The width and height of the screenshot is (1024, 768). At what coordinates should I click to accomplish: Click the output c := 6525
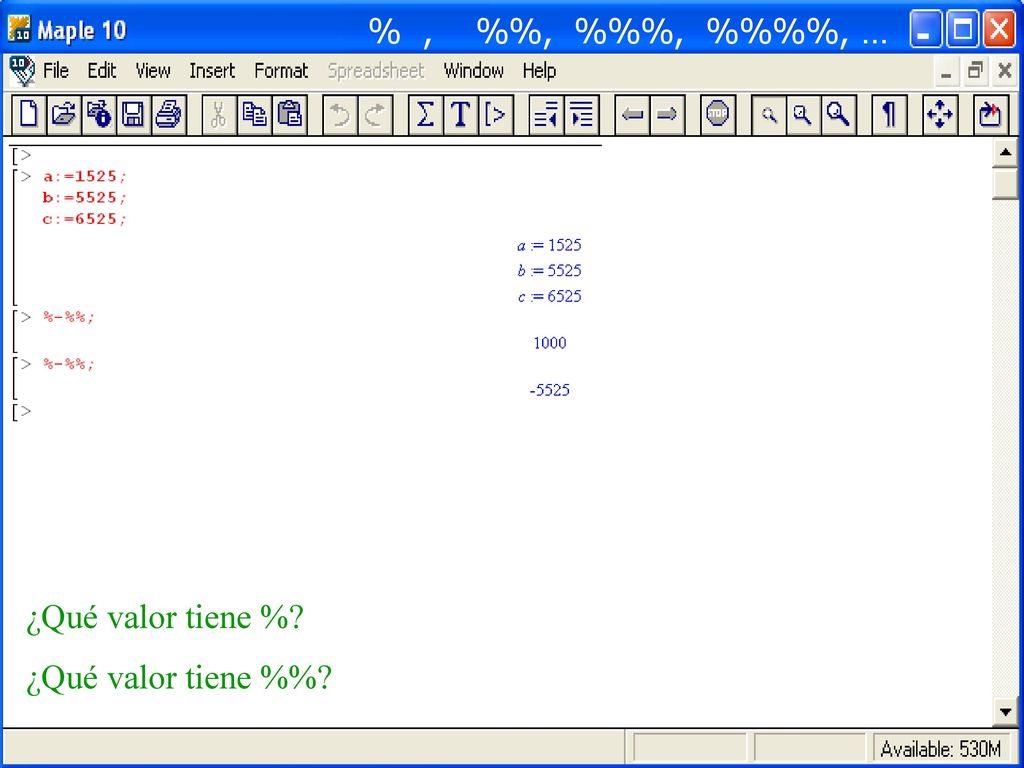click(549, 296)
